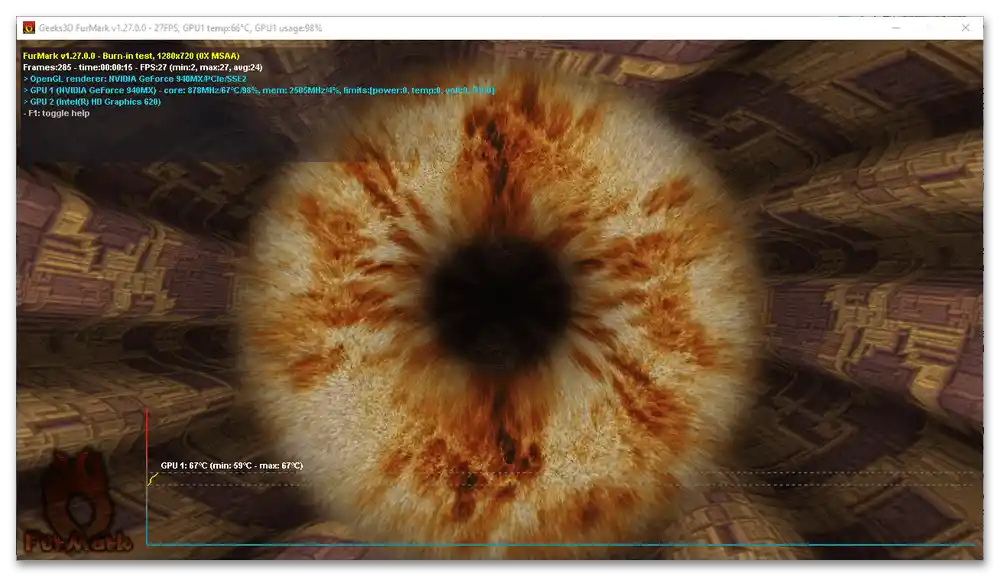Click the 'OpenGL renderer: NVIDIA GeForce 940MX' line
The image size is (1000, 577).
135,79
